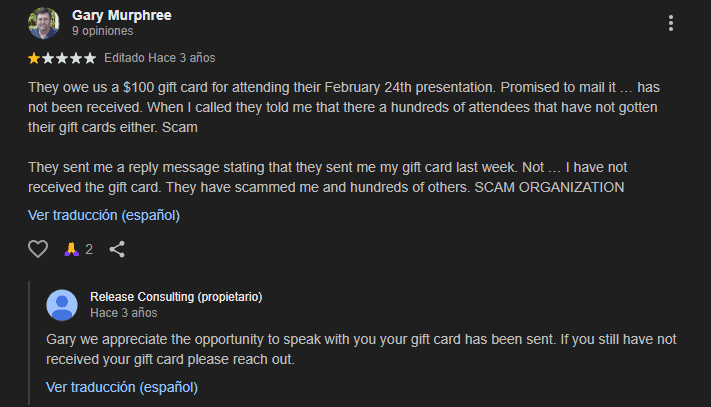This screenshot has height=407, width=711.
Task: Open the review's three-dot options menu
Action: (x=670, y=23)
